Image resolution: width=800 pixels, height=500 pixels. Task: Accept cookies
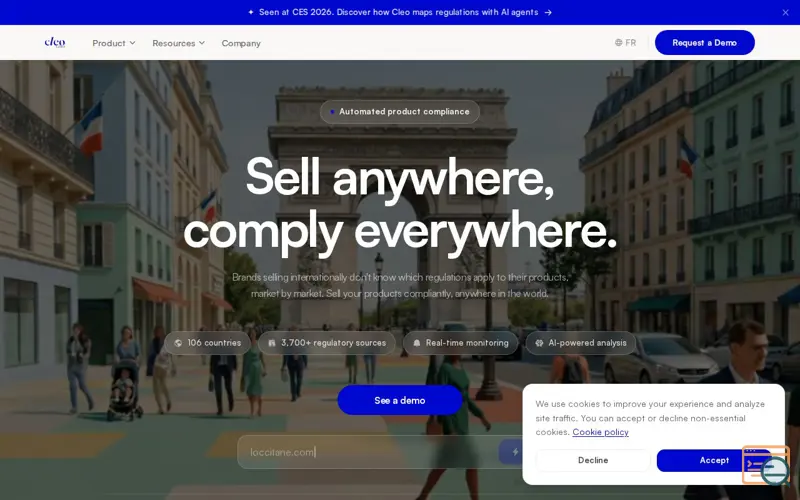(714, 460)
